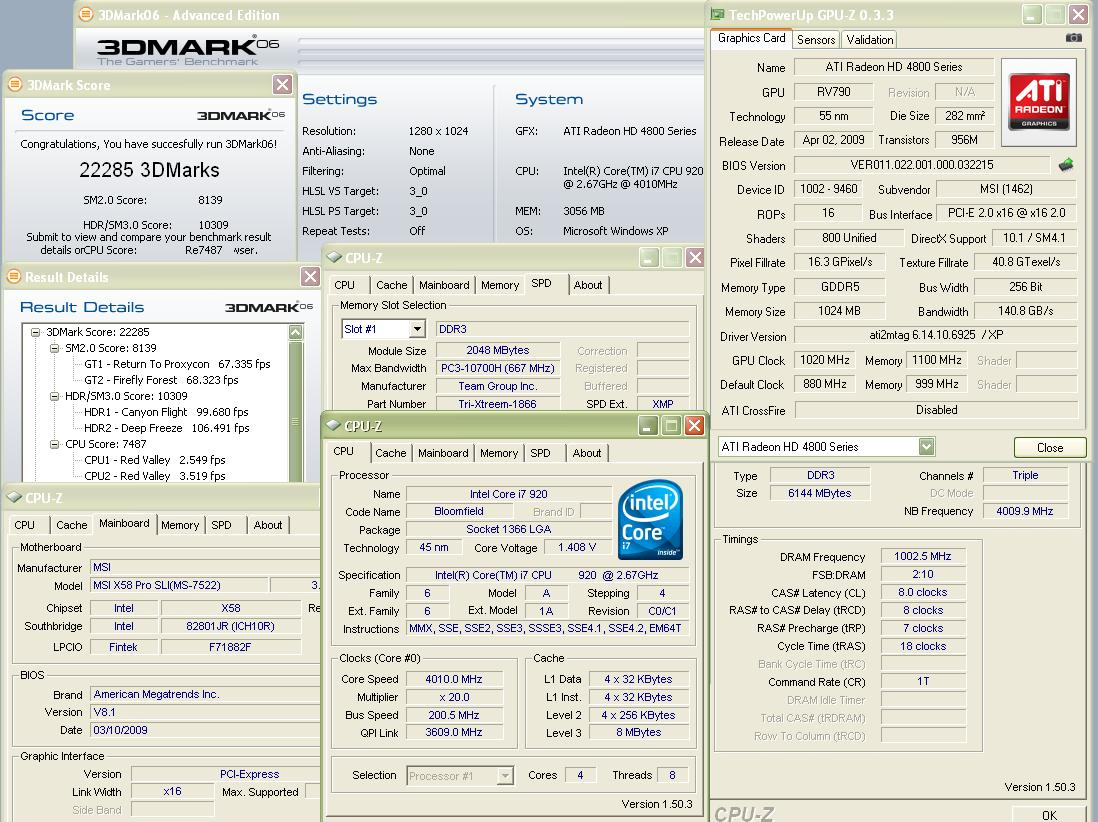Screen dimensions: 1098x822
Task: Open the CPU tab in the CPU-Z SPD window
Action: [x=345, y=286]
